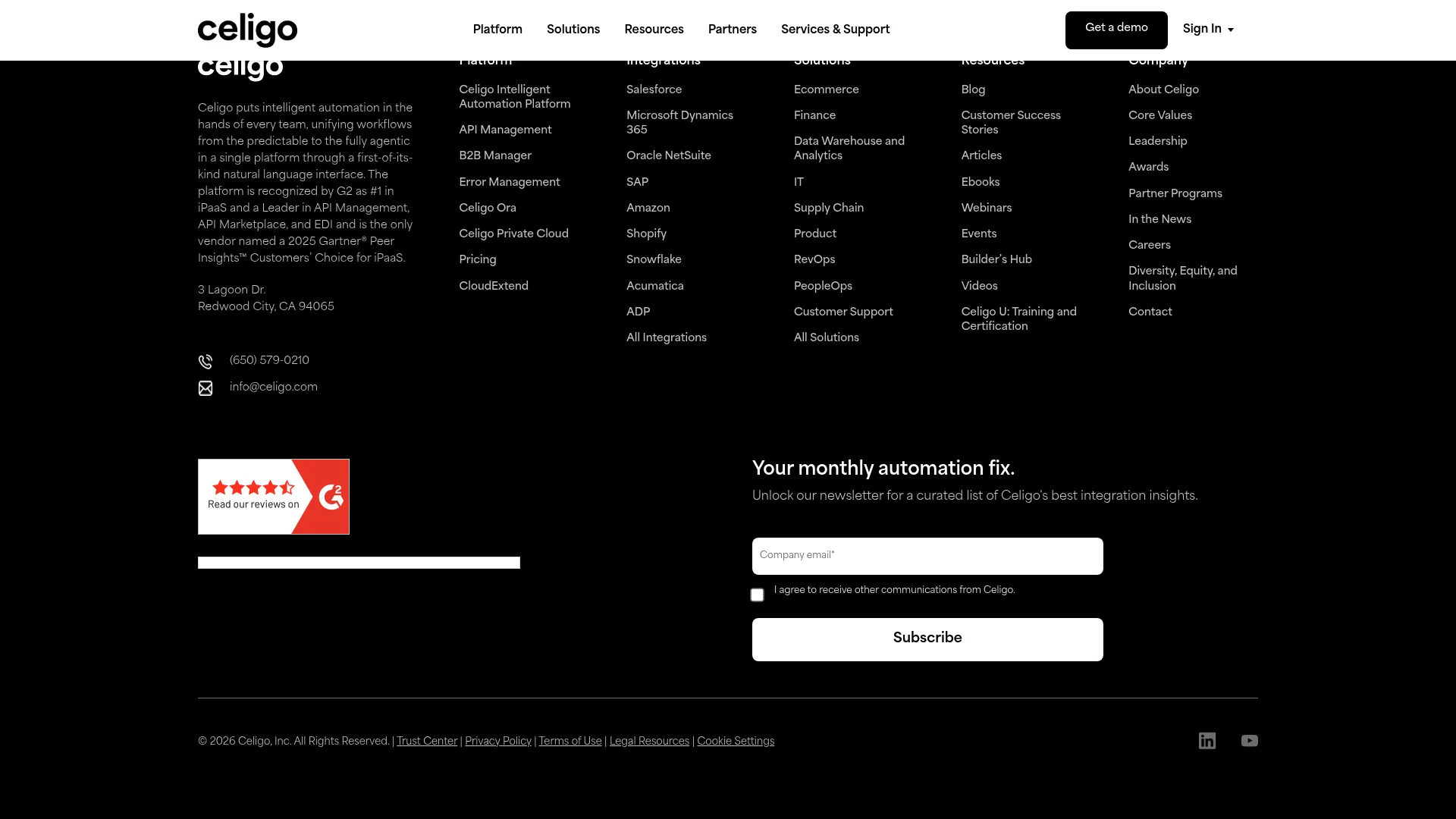The image size is (1456, 819).
Task: Visit Builder's Hub
Action: click(x=996, y=260)
